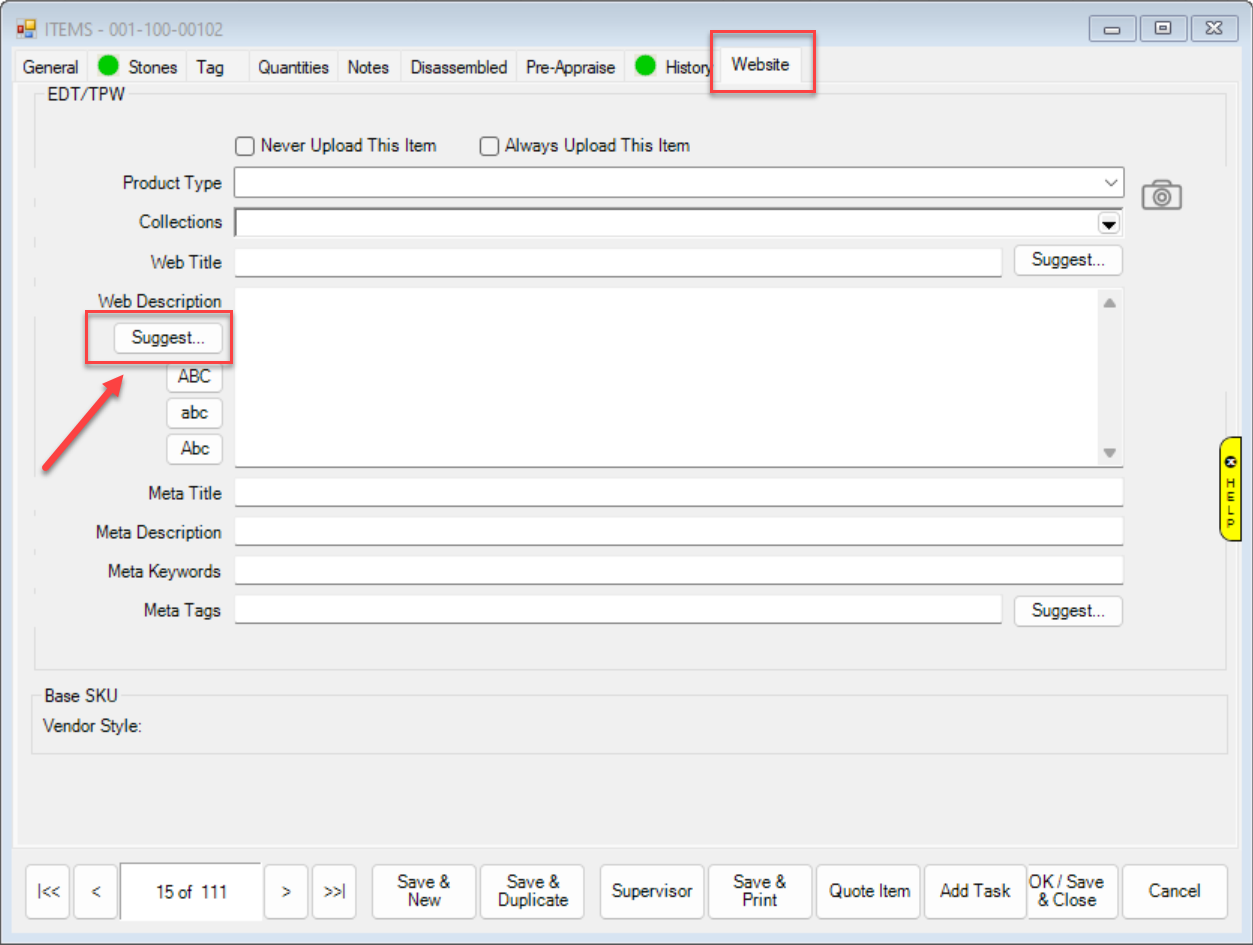Open the Pre-Appraise tab
The height and width of the screenshot is (945, 1253).
(x=570, y=67)
